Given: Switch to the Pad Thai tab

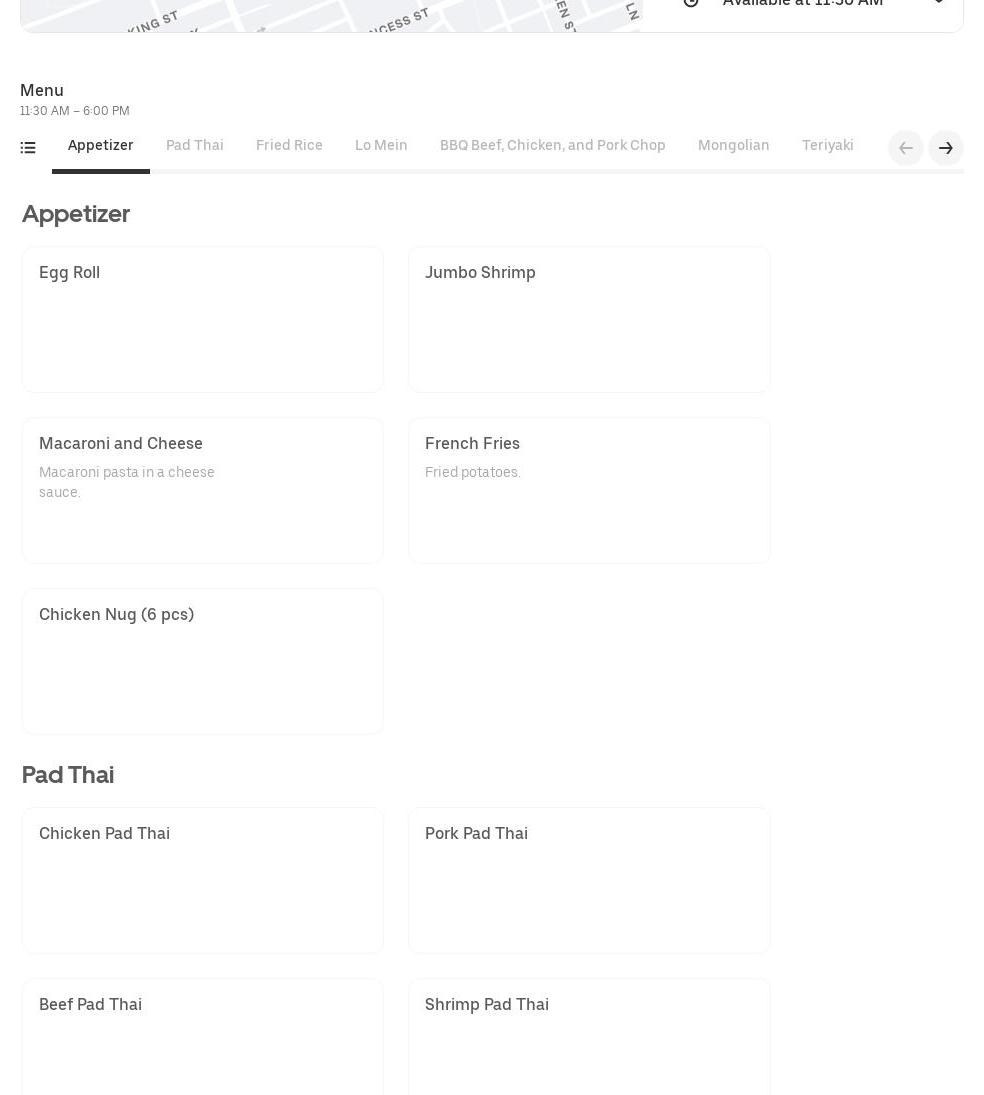Looking at the screenshot, I should point(195,145).
